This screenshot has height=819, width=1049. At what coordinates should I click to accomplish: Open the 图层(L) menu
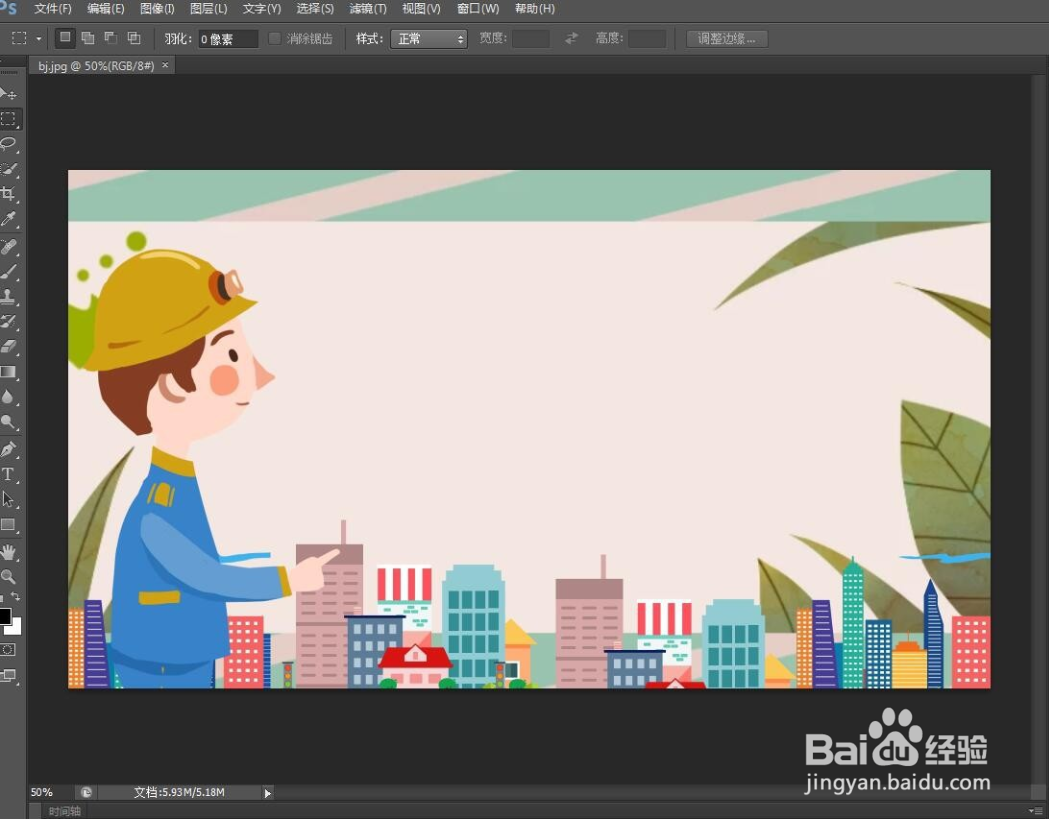209,9
